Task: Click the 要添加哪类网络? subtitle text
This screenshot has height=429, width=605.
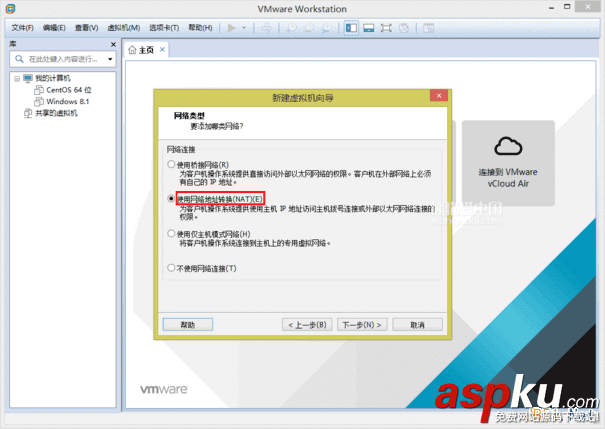Action: (217, 126)
